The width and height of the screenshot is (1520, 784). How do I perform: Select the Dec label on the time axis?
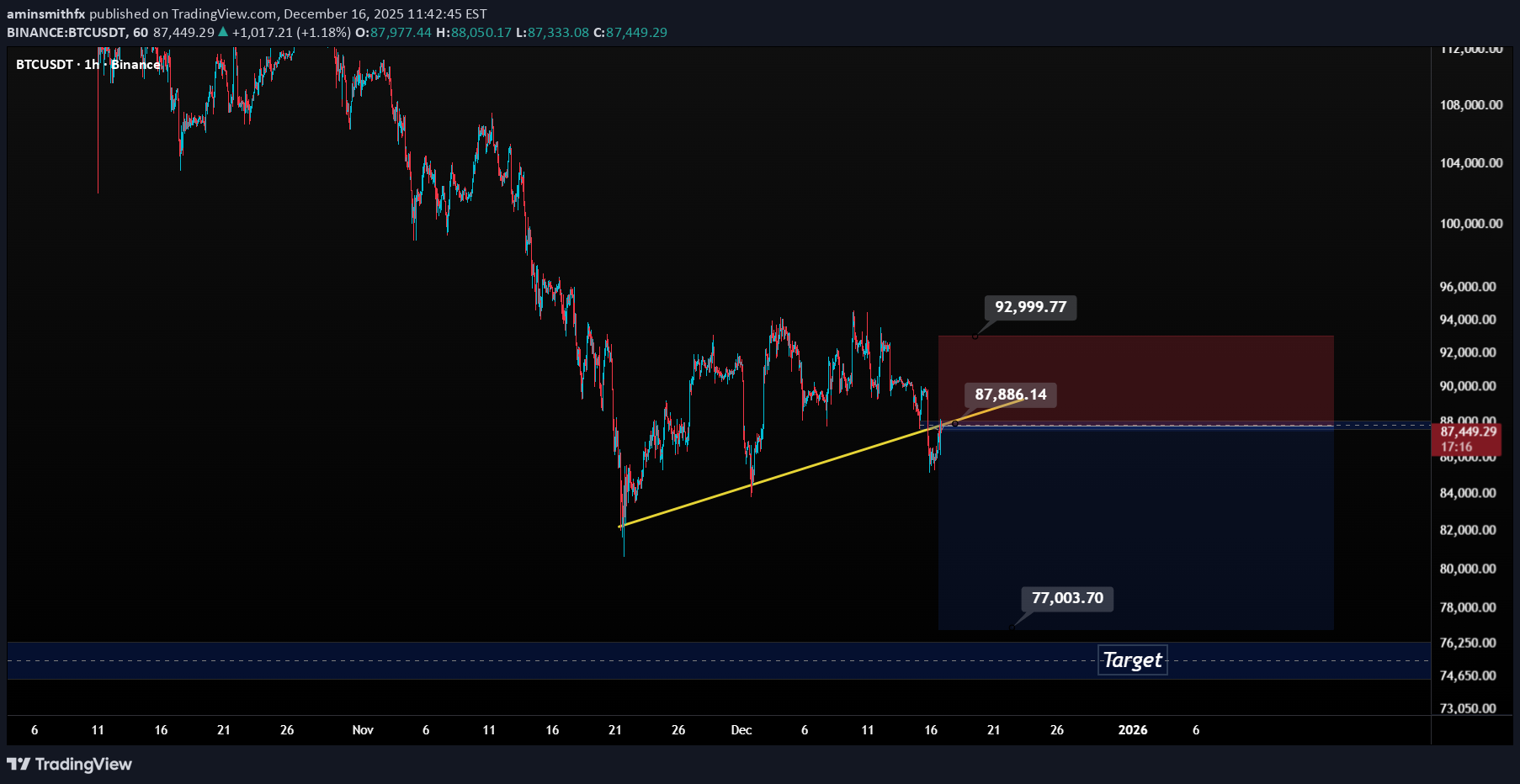tap(741, 730)
